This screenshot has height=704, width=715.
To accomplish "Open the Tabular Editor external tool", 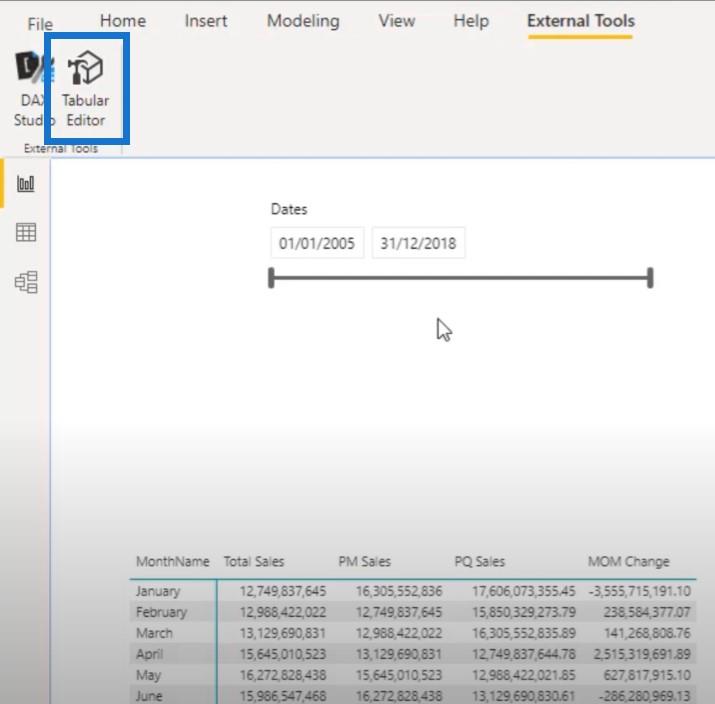I will 86,90.
